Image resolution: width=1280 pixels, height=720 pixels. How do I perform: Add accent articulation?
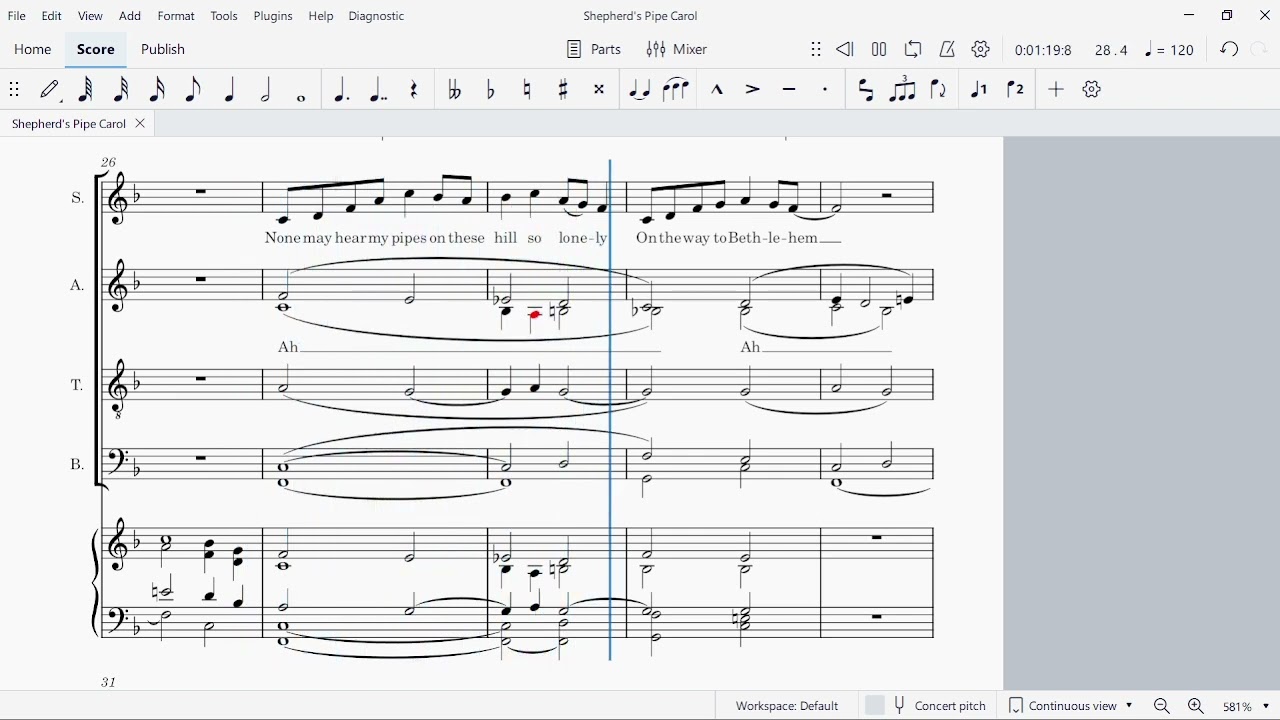(x=753, y=90)
